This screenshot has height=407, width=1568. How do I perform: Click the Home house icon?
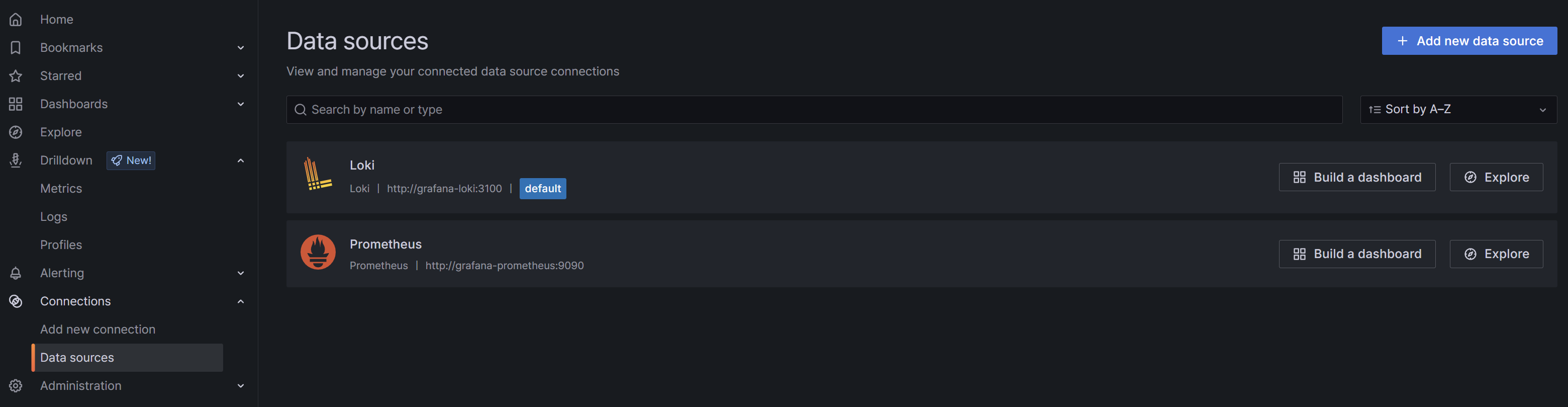[16, 20]
